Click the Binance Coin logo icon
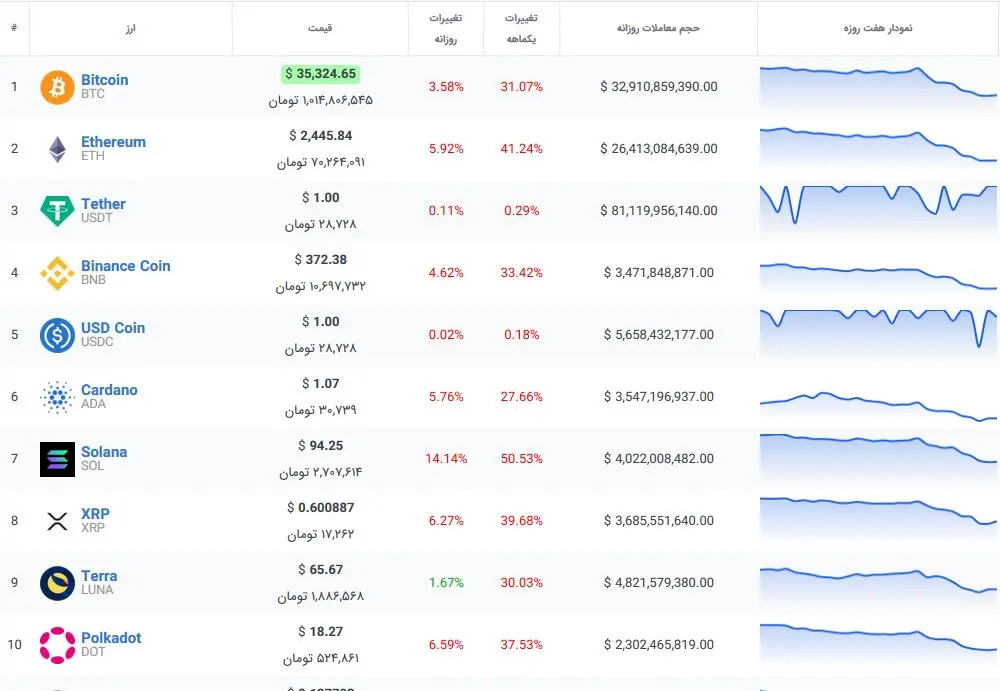This screenshot has height=691, width=1000. (x=57, y=273)
